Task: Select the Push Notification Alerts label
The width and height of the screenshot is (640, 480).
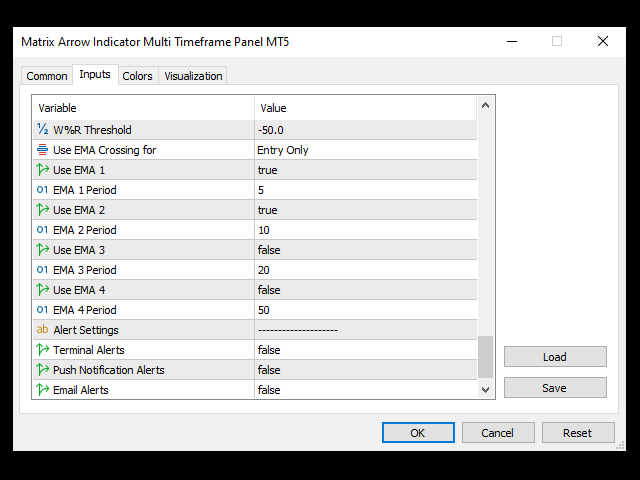Action: click(109, 370)
